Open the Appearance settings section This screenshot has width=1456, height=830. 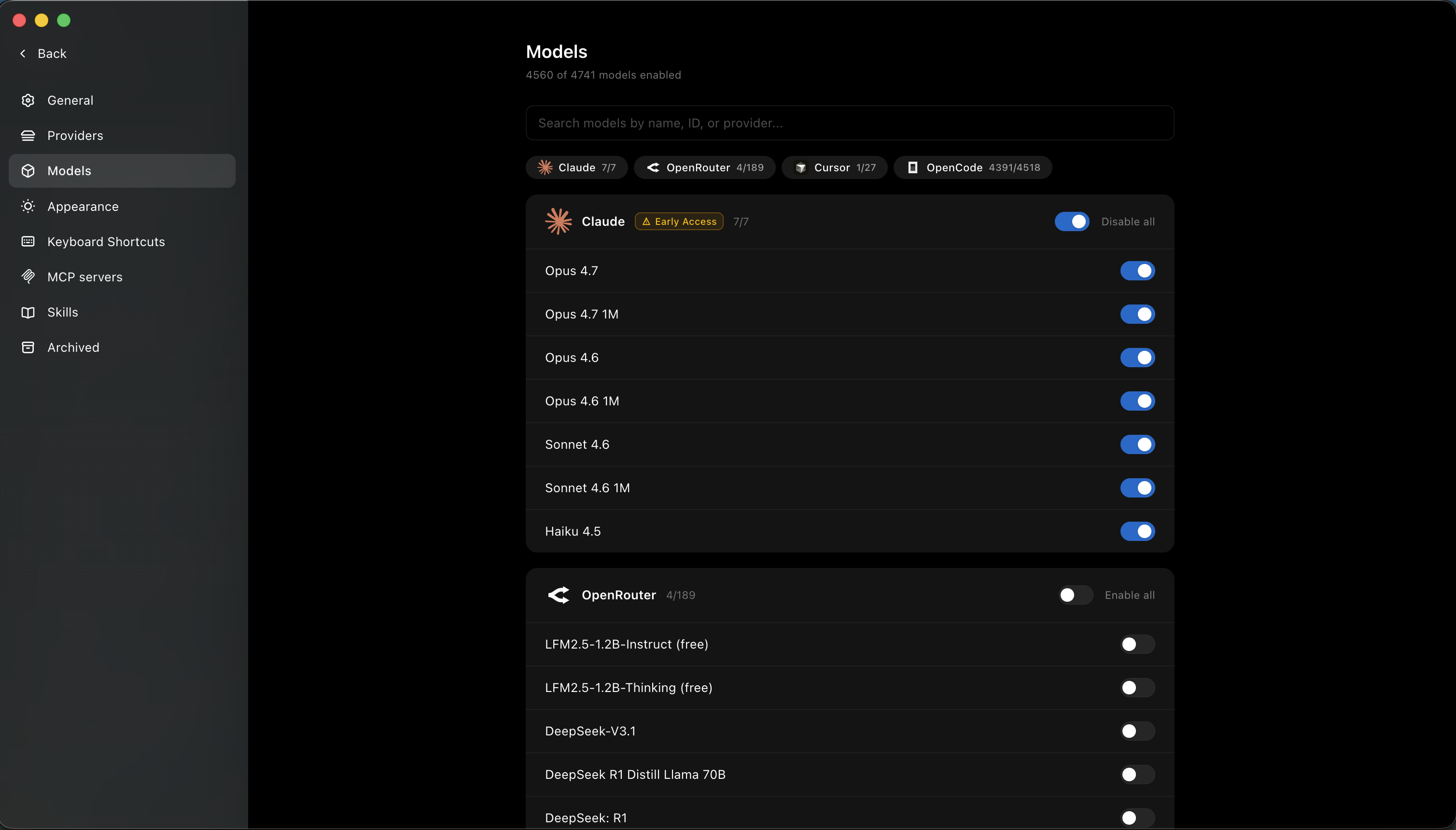[122, 207]
